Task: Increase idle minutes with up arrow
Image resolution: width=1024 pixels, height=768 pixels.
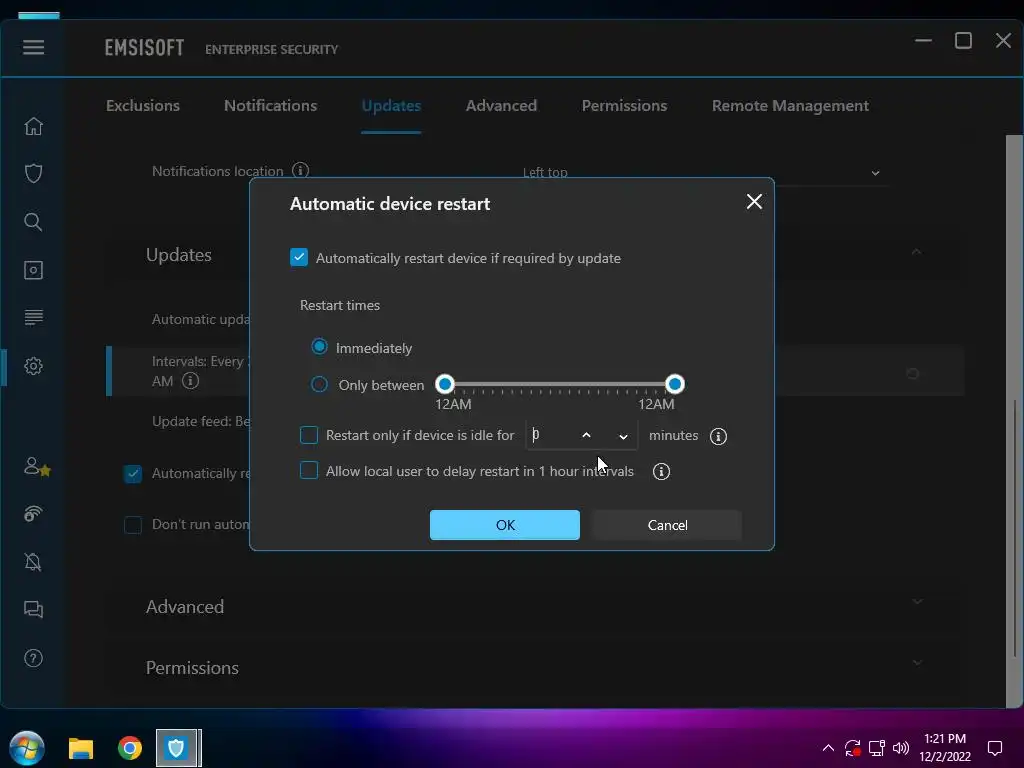Action: coord(586,436)
